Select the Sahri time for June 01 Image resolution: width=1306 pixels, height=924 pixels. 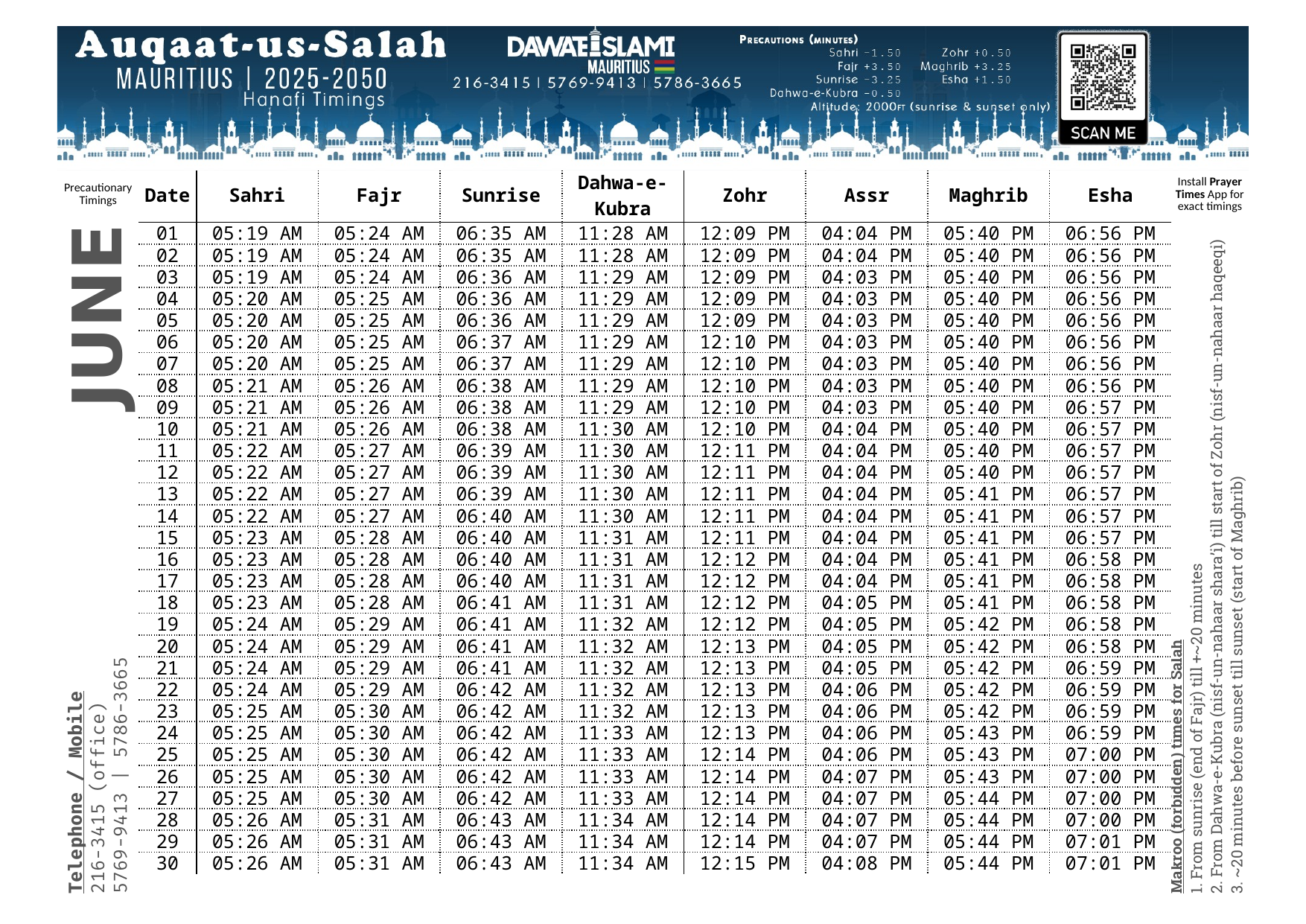[257, 234]
